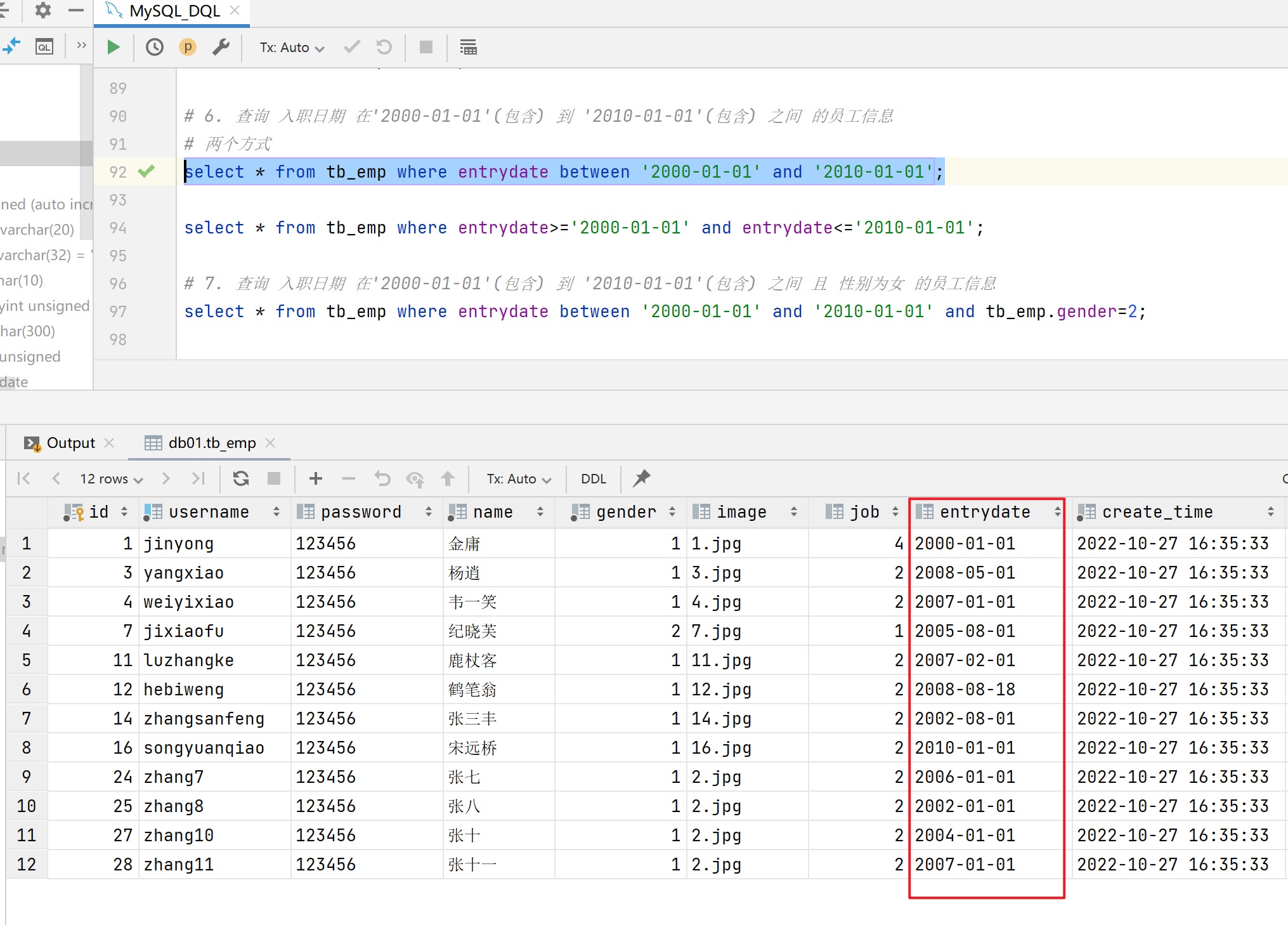Image resolution: width=1288 pixels, height=925 pixels.
Task: Expand the 12 rows page size dropdown
Action: click(111, 479)
